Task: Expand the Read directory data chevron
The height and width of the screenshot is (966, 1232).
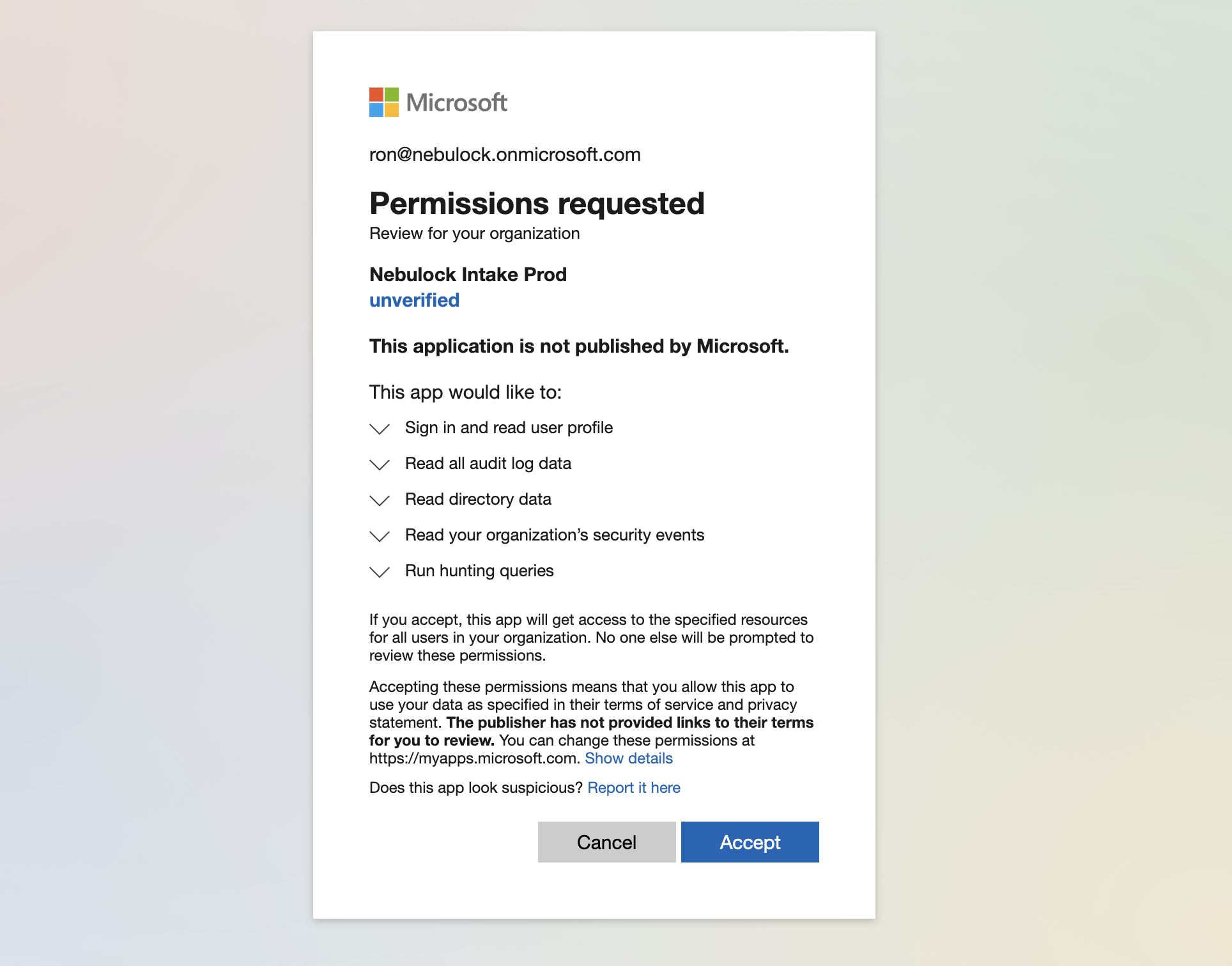Action: pos(380,500)
